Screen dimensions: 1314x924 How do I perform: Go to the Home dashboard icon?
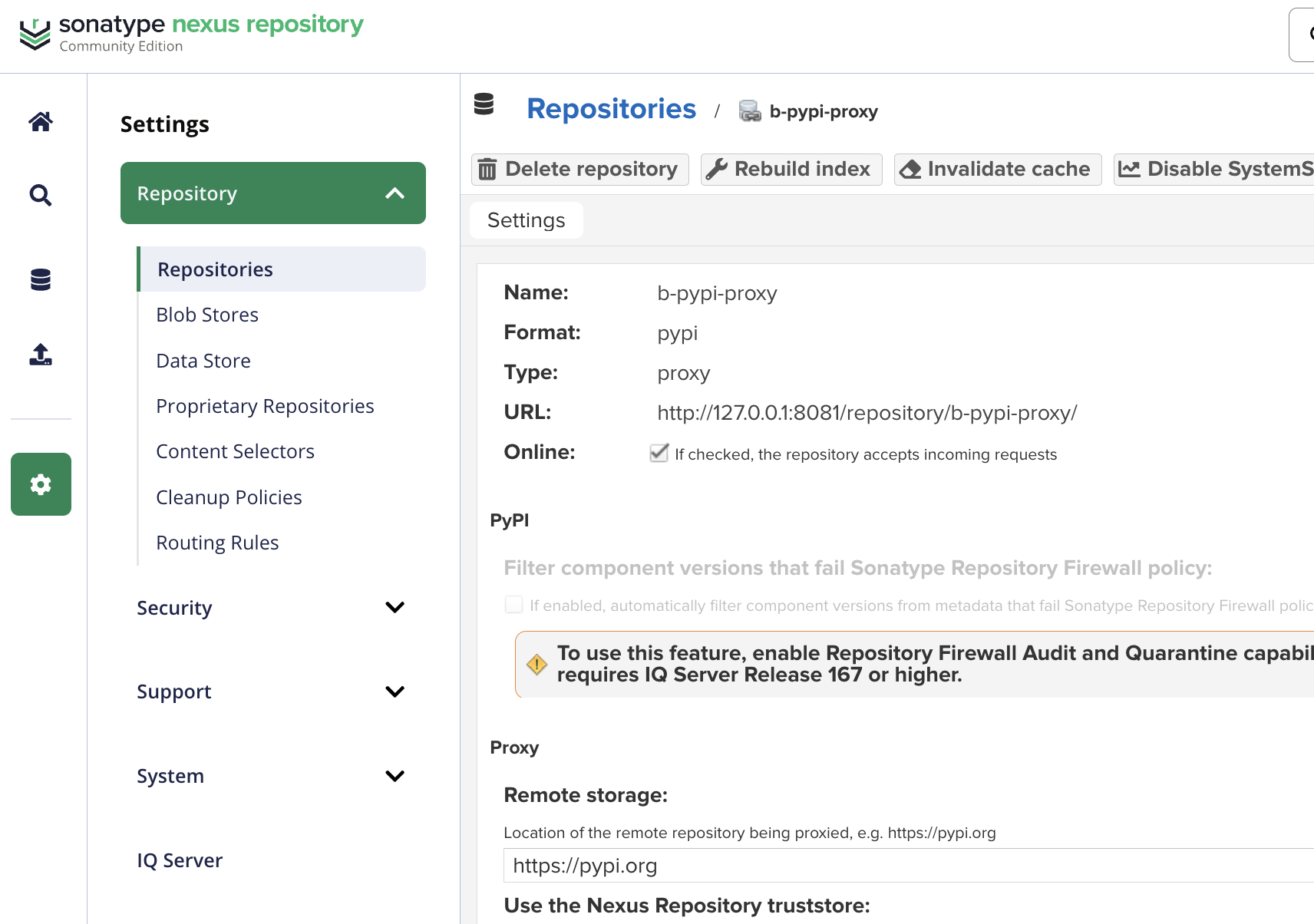(41, 121)
